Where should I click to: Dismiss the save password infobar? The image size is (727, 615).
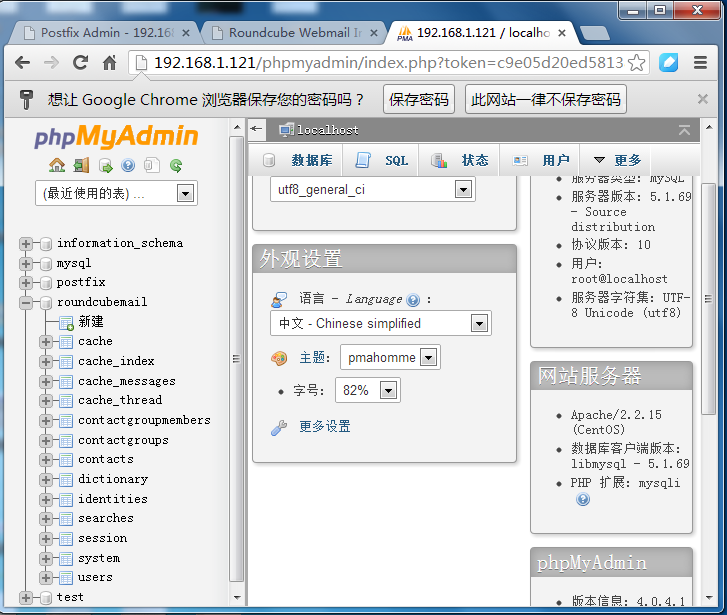click(702, 99)
